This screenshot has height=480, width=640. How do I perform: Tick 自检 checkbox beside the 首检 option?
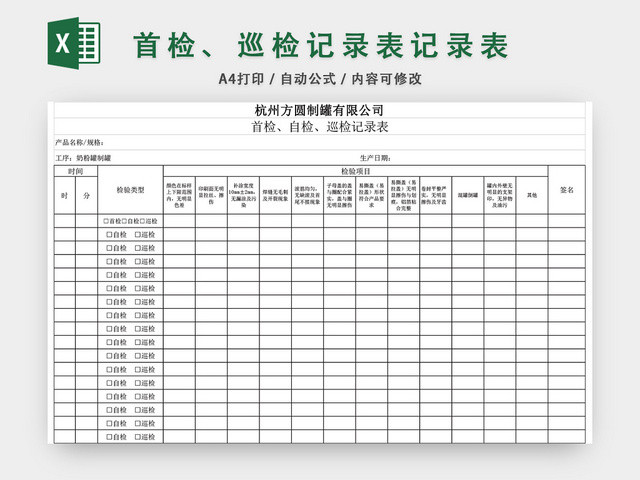point(124,221)
